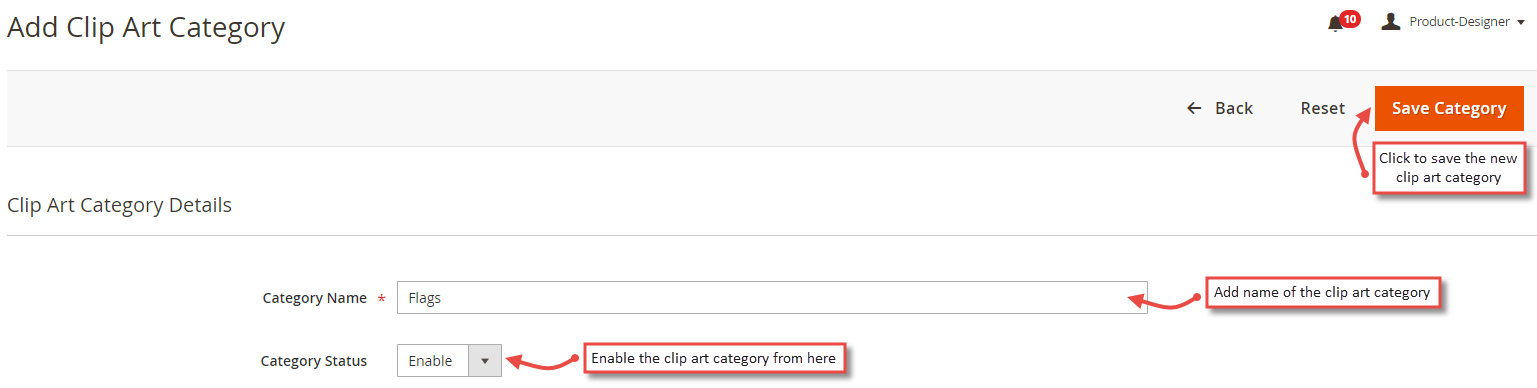Go back using the Back link text
The image size is (1537, 388).
[1234, 108]
